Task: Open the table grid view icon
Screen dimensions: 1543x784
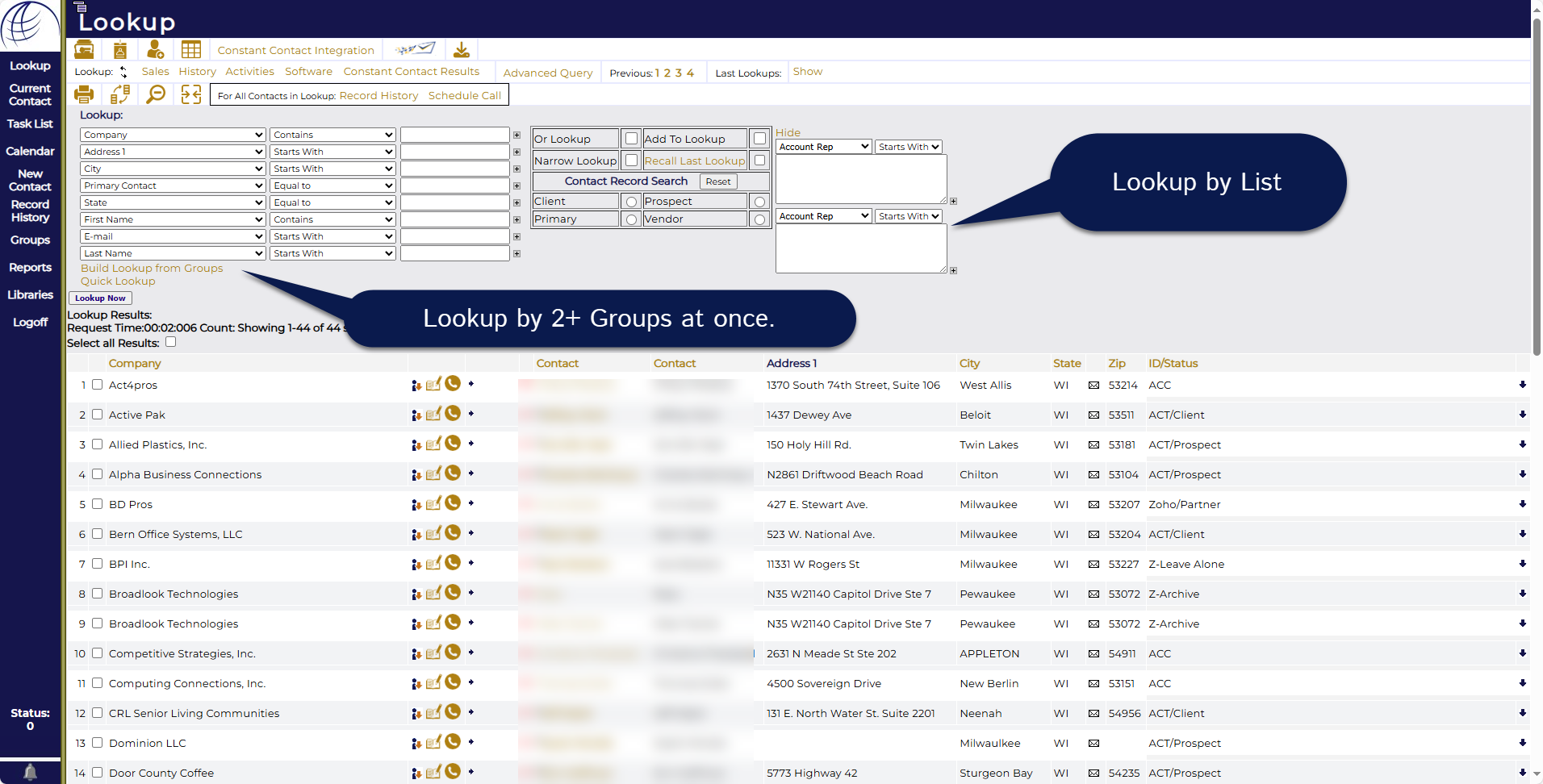Action: click(191, 50)
